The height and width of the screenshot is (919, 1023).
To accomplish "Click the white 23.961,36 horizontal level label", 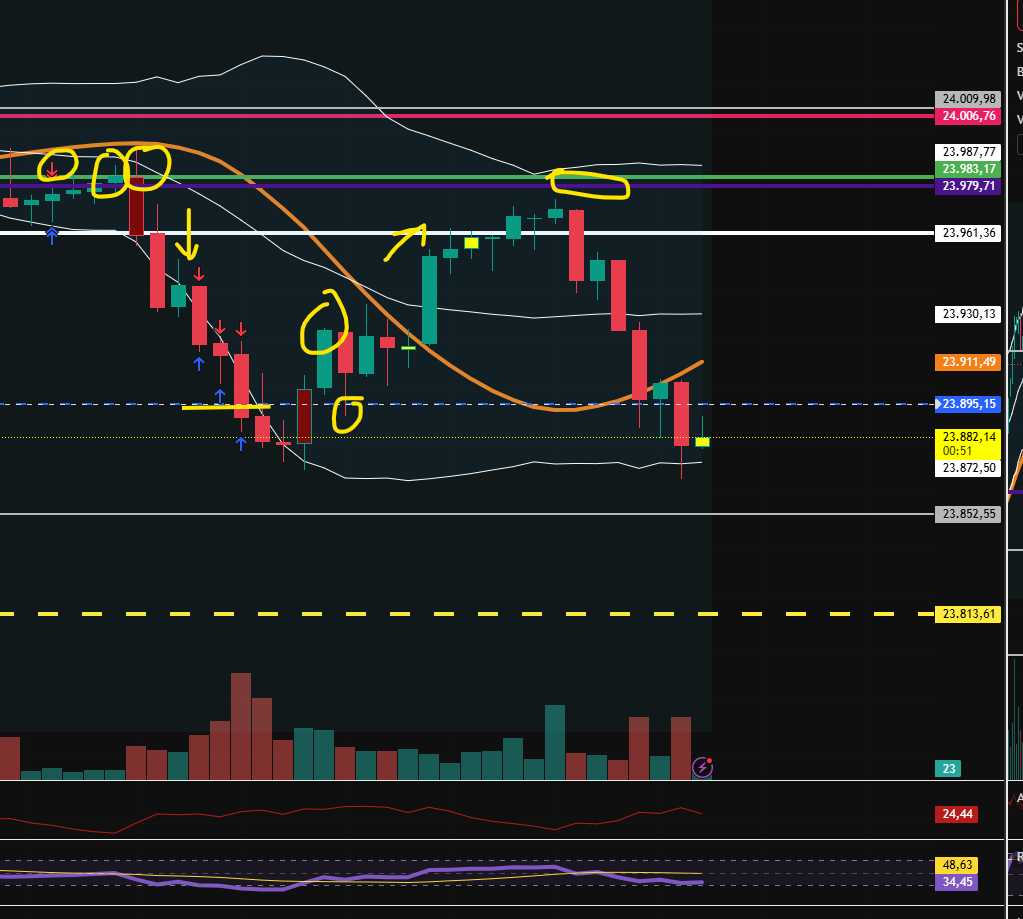I will [x=966, y=233].
